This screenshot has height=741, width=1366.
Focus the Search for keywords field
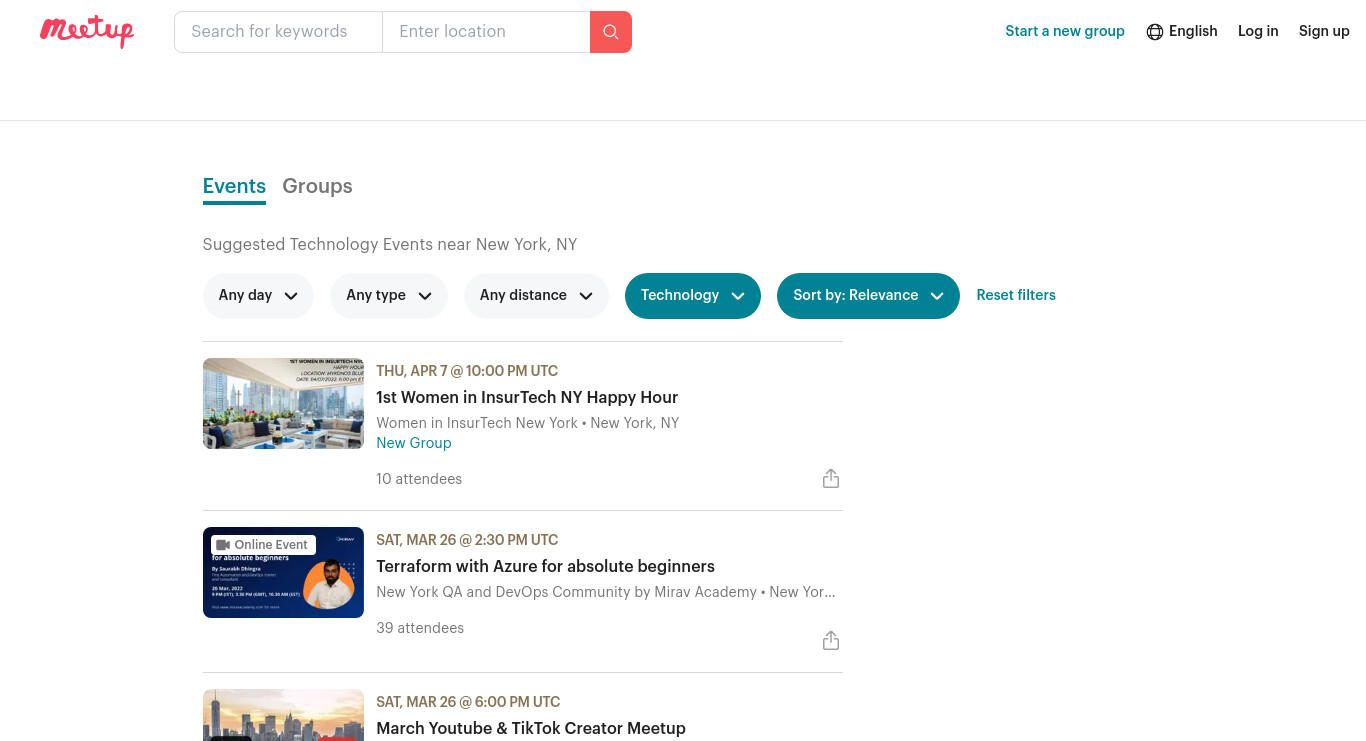click(278, 32)
